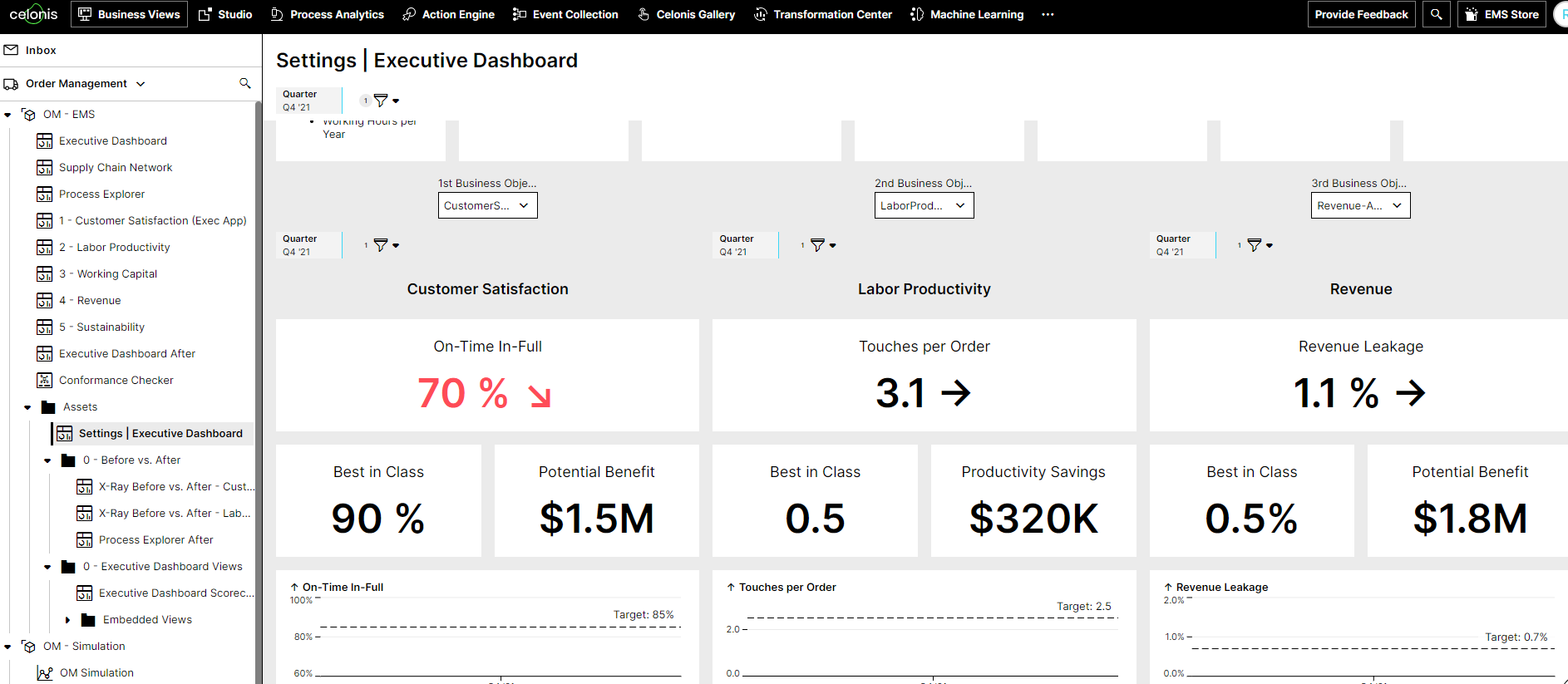This screenshot has height=684, width=1568.
Task: Click the Revenue Leakage 1.1 % KPI
Action: pyautogui.click(x=1360, y=376)
